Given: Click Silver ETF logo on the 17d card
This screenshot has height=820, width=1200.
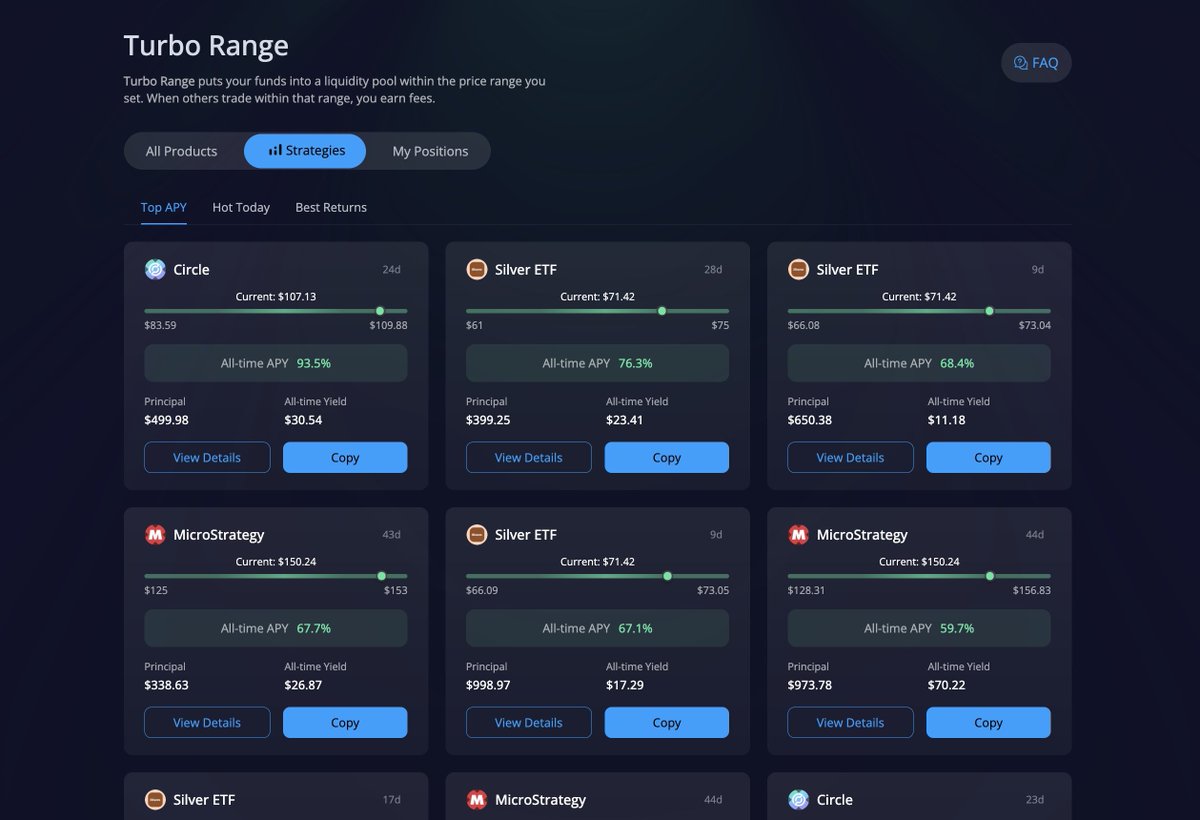Looking at the screenshot, I should point(155,799).
